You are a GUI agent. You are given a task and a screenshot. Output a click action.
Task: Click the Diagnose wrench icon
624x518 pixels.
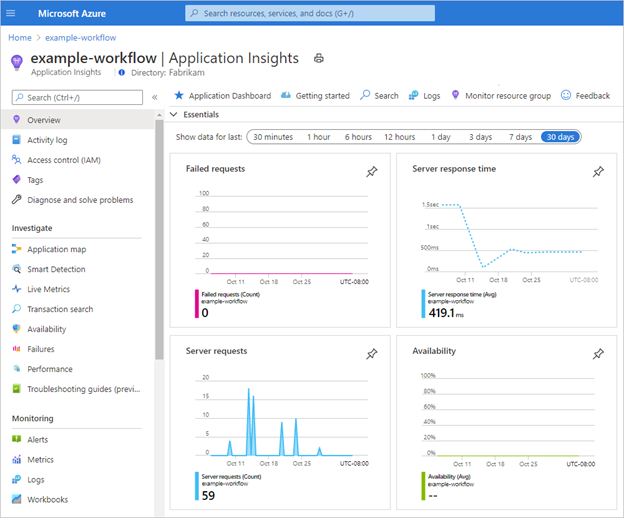(16, 199)
